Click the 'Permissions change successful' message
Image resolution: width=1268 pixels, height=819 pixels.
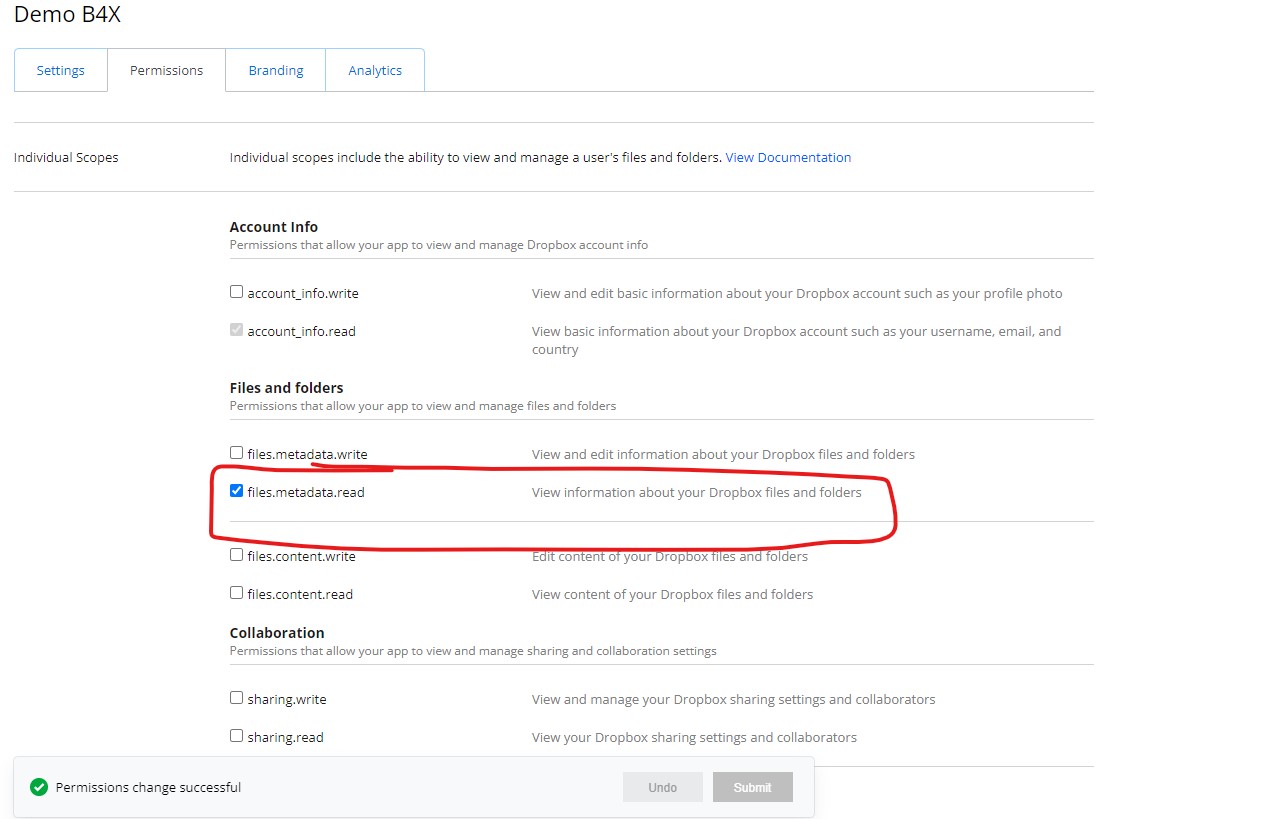click(148, 787)
